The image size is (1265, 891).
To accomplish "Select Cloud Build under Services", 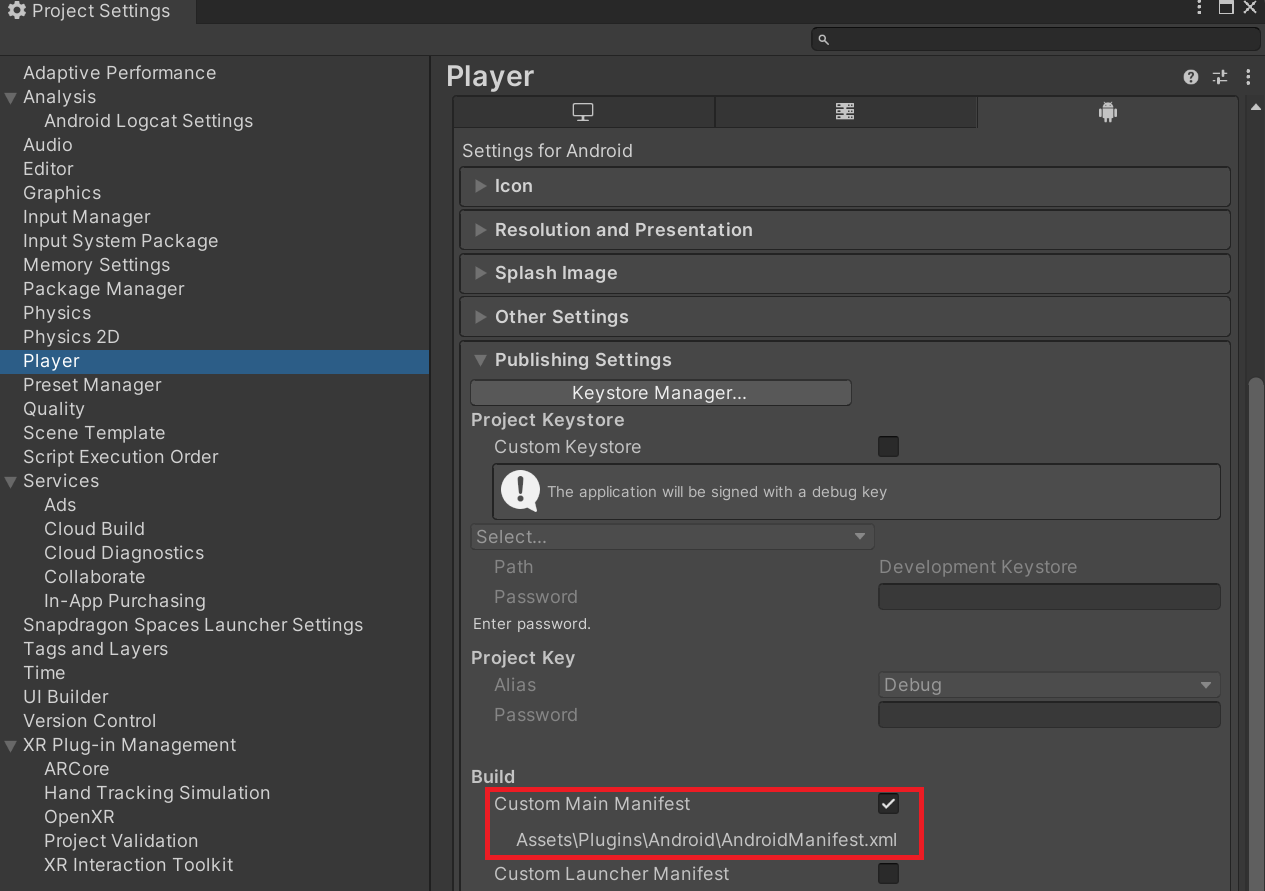I will pos(94,529).
